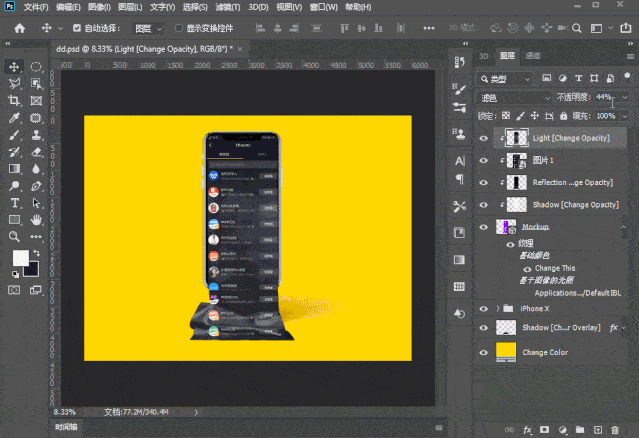Create a new layer with plus icon

coord(597,430)
